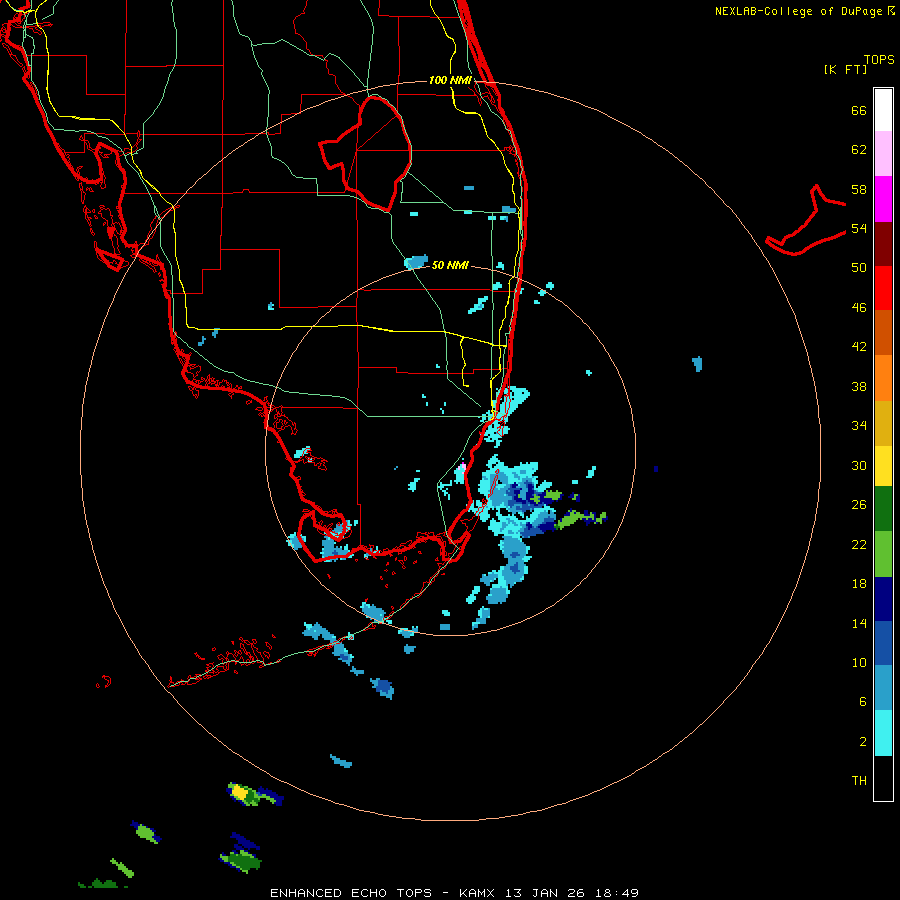Click the 62 legend value
900x900 pixels.
[859, 150]
